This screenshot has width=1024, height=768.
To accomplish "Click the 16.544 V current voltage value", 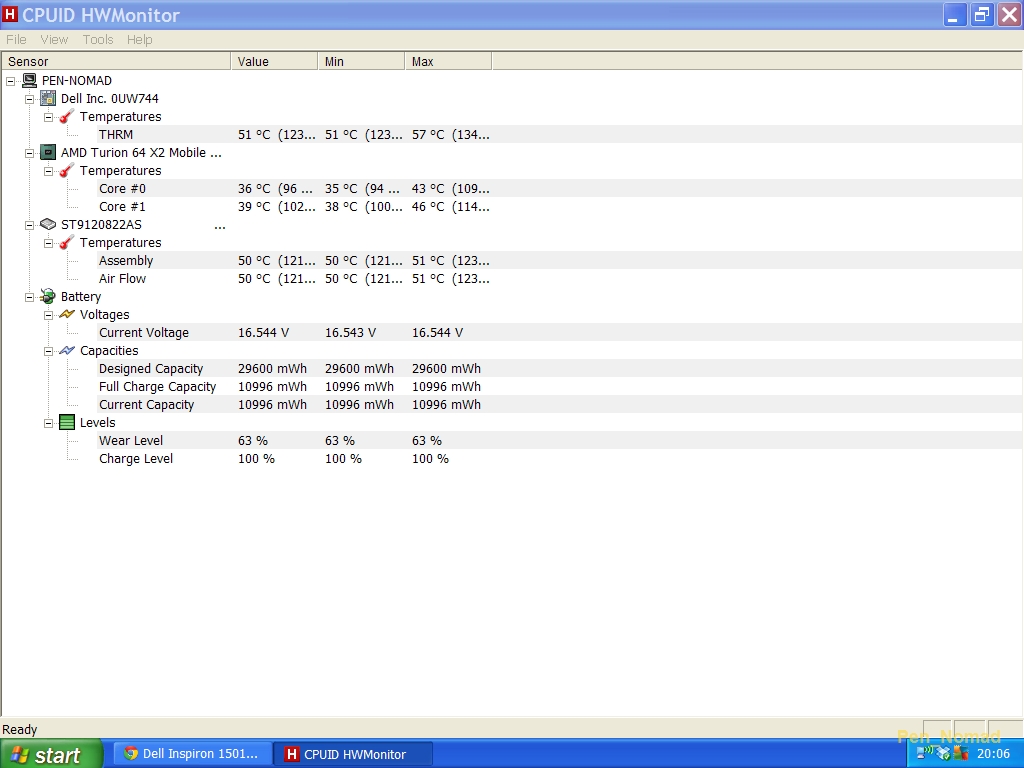I will (x=263, y=332).
